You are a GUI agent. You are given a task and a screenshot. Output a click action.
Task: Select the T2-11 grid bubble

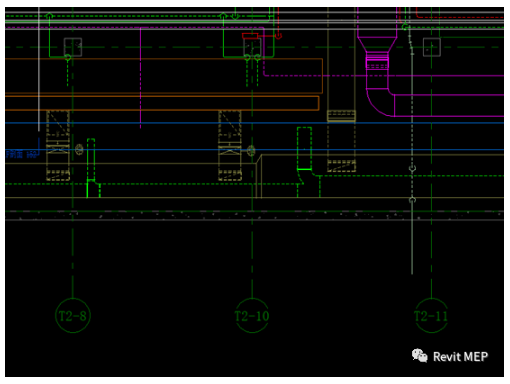pos(431,315)
